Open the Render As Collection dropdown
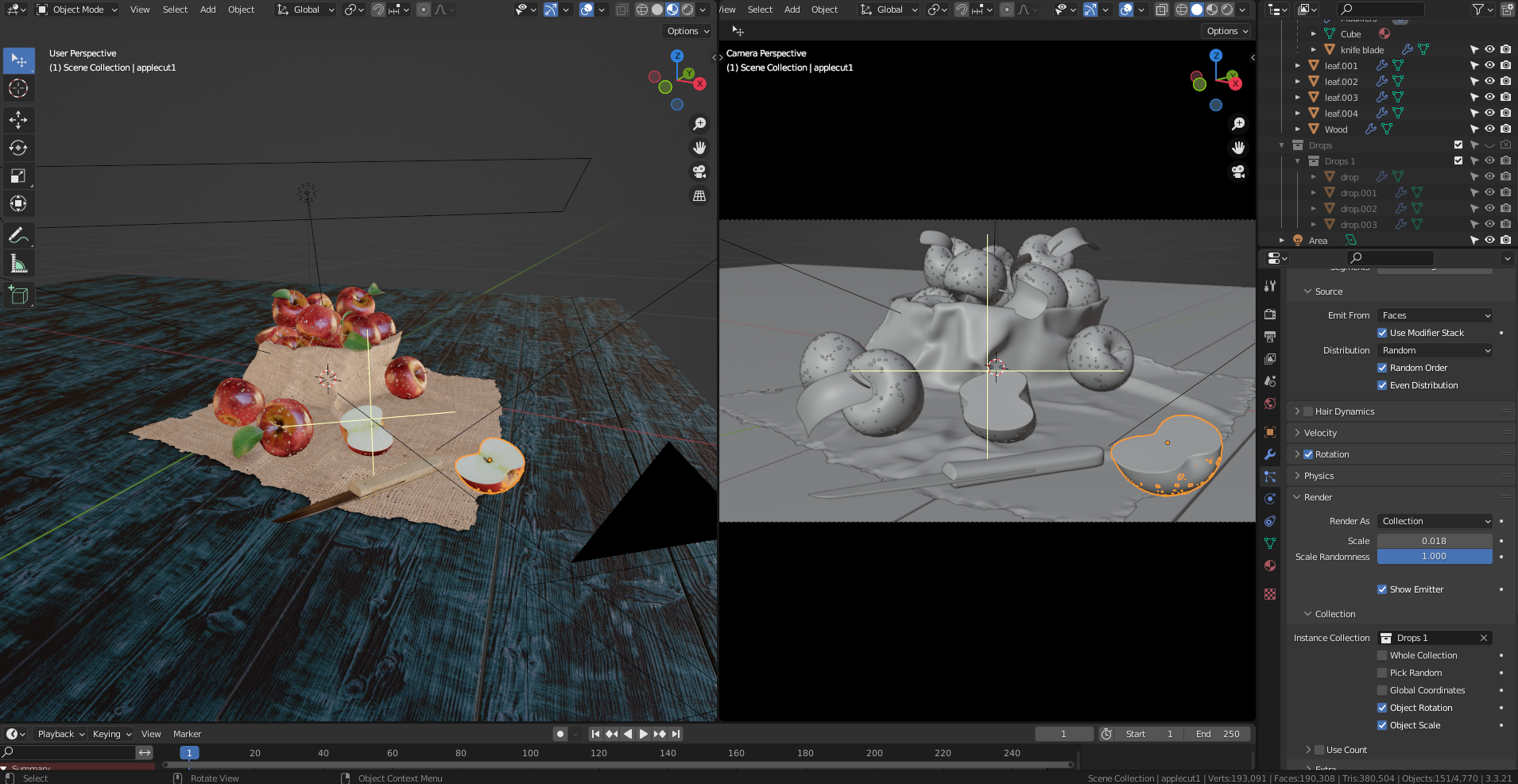Image resolution: width=1518 pixels, height=784 pixels. coord(1435,521)
